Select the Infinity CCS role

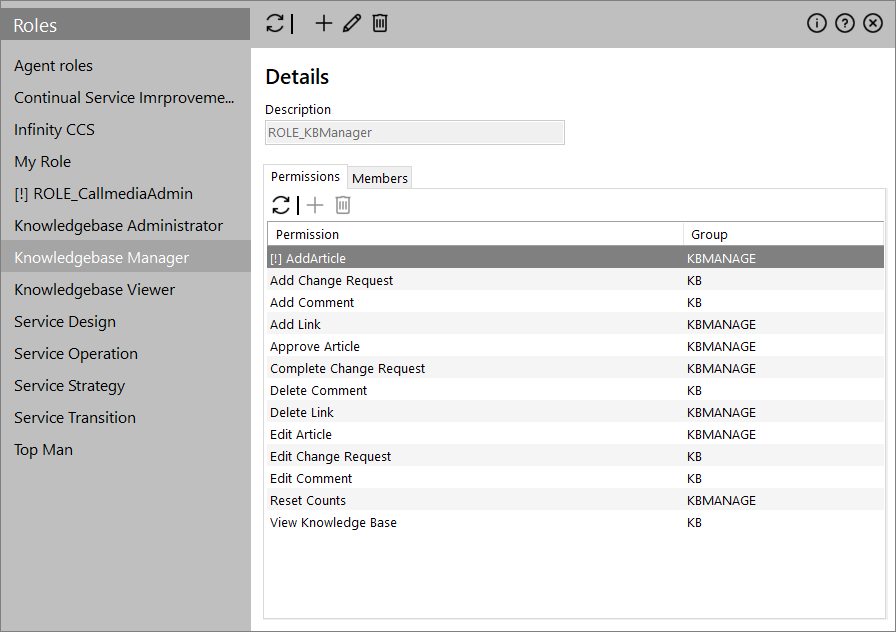(x=126, y=130)
